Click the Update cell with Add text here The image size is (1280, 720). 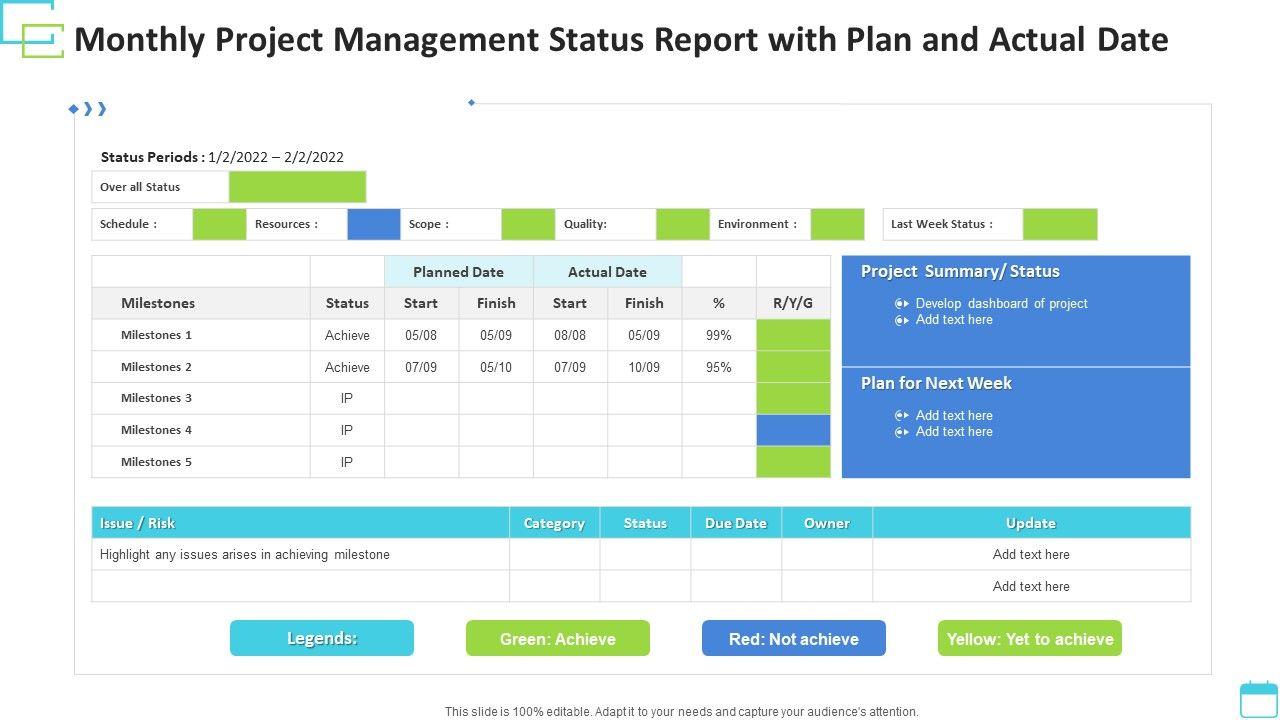[1031, 554]
